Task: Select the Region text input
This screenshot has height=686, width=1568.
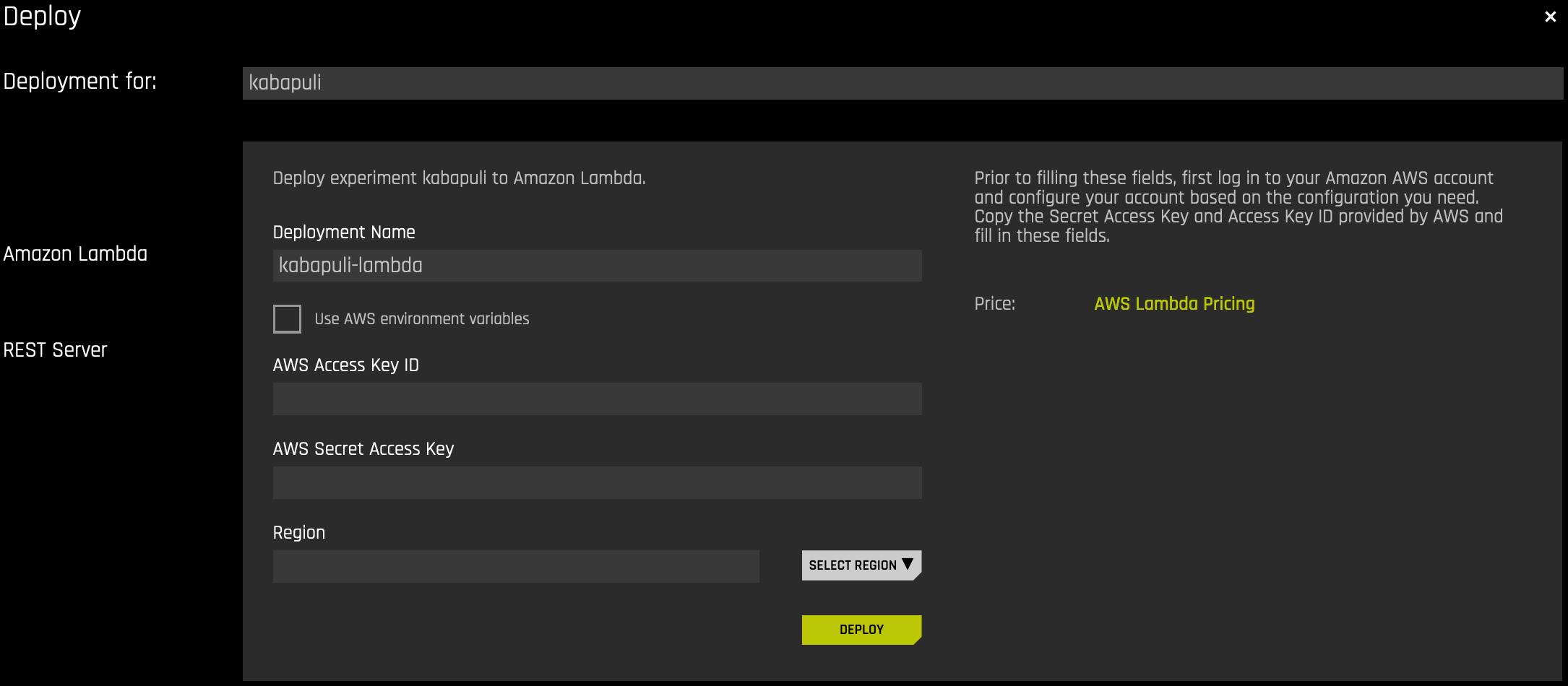Action: point(515,566)
